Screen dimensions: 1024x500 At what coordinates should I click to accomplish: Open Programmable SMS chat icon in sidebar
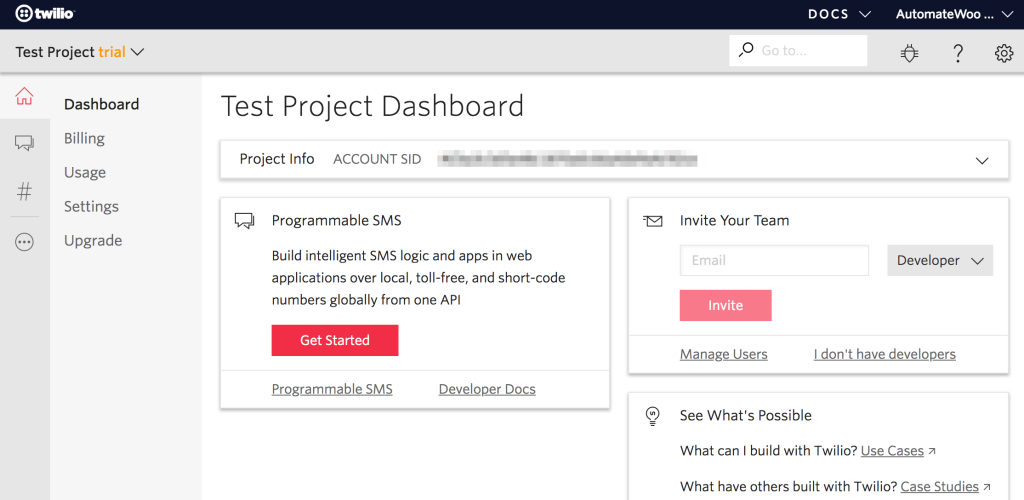[24, 143]
